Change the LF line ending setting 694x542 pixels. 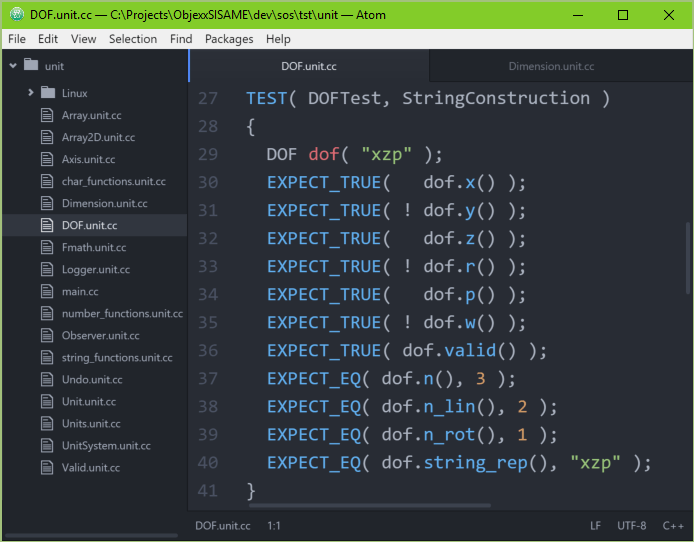[595, 526]
